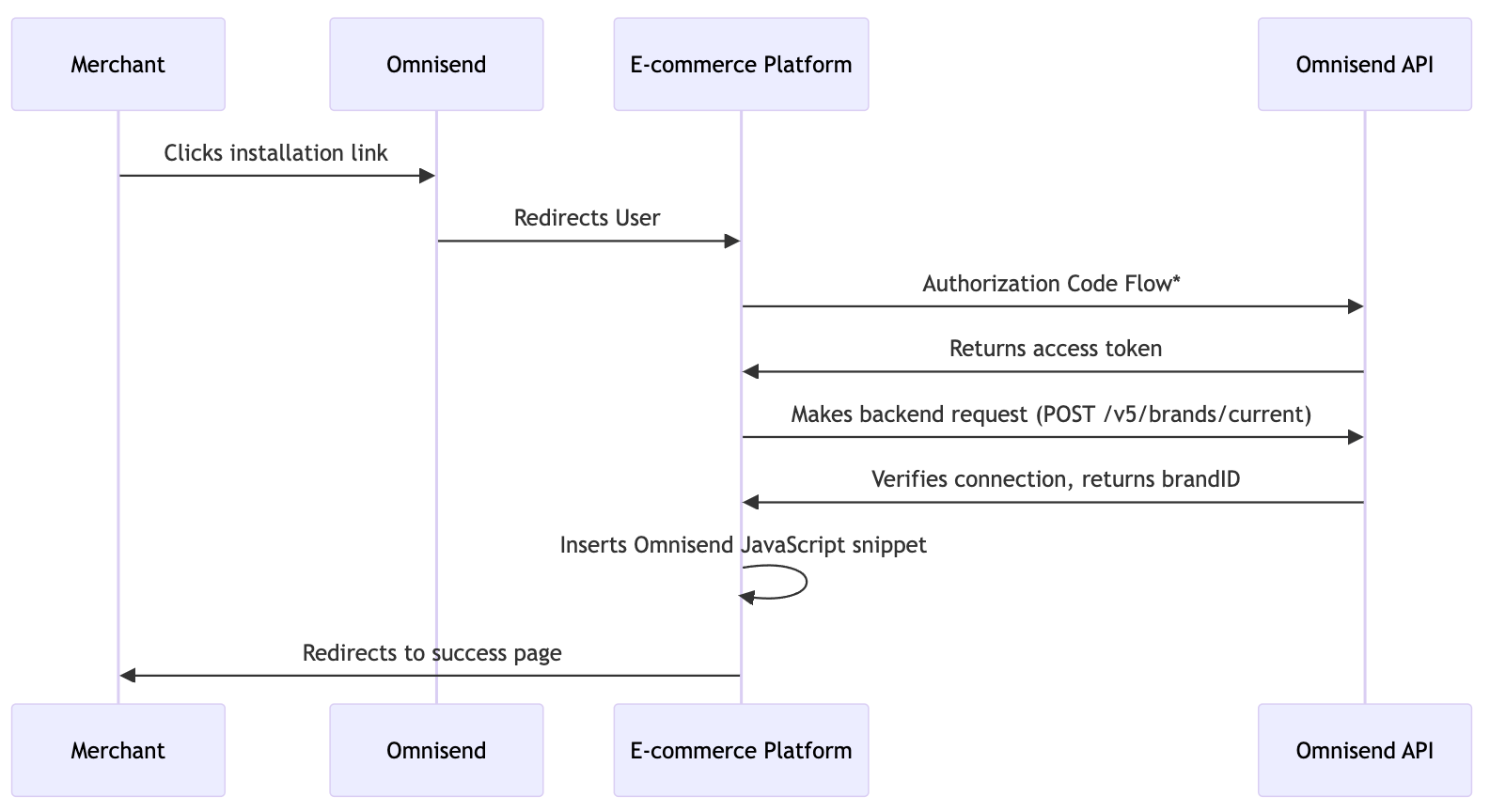Click the top Omnisend participant box

click(x=436, y=64)
